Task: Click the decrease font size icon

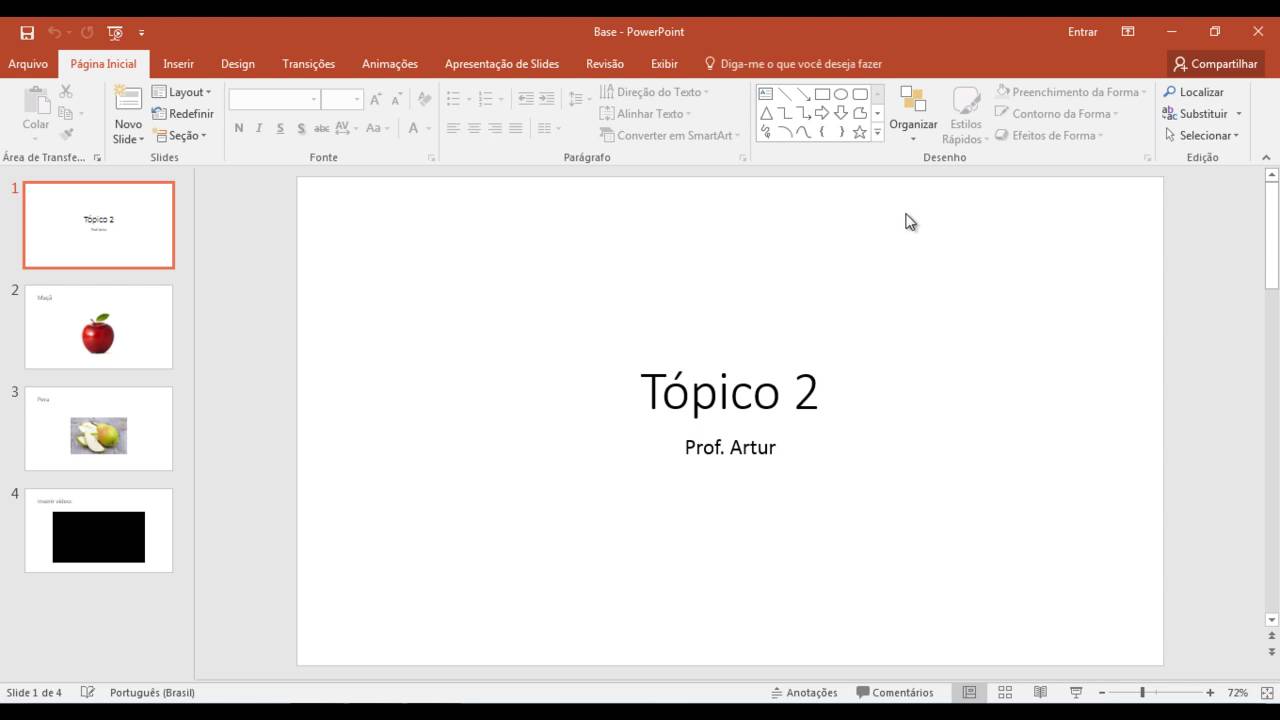Action: [397, 99]
